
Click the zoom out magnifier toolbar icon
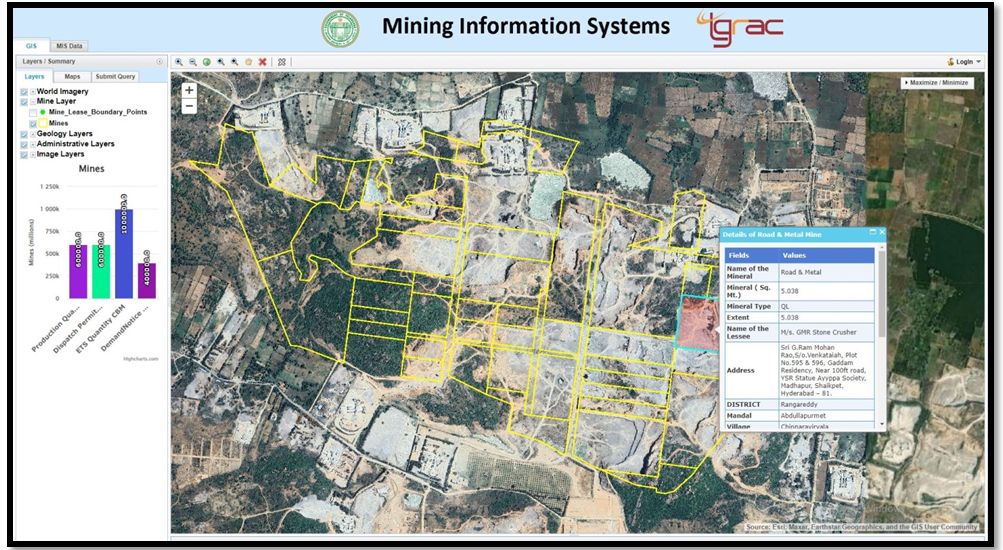pos(193,61)
